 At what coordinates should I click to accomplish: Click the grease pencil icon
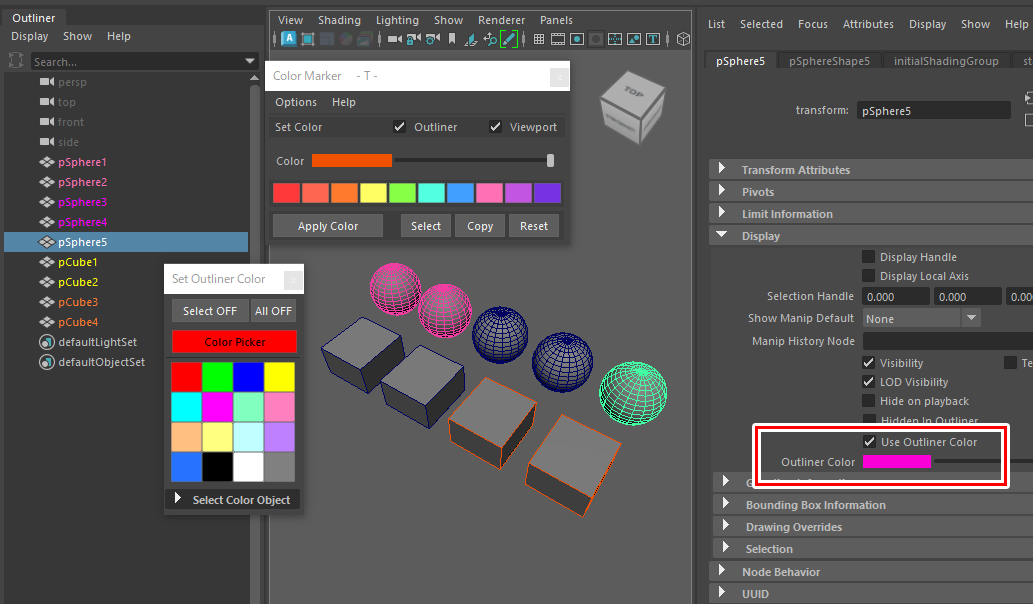[x=509, y=39]
